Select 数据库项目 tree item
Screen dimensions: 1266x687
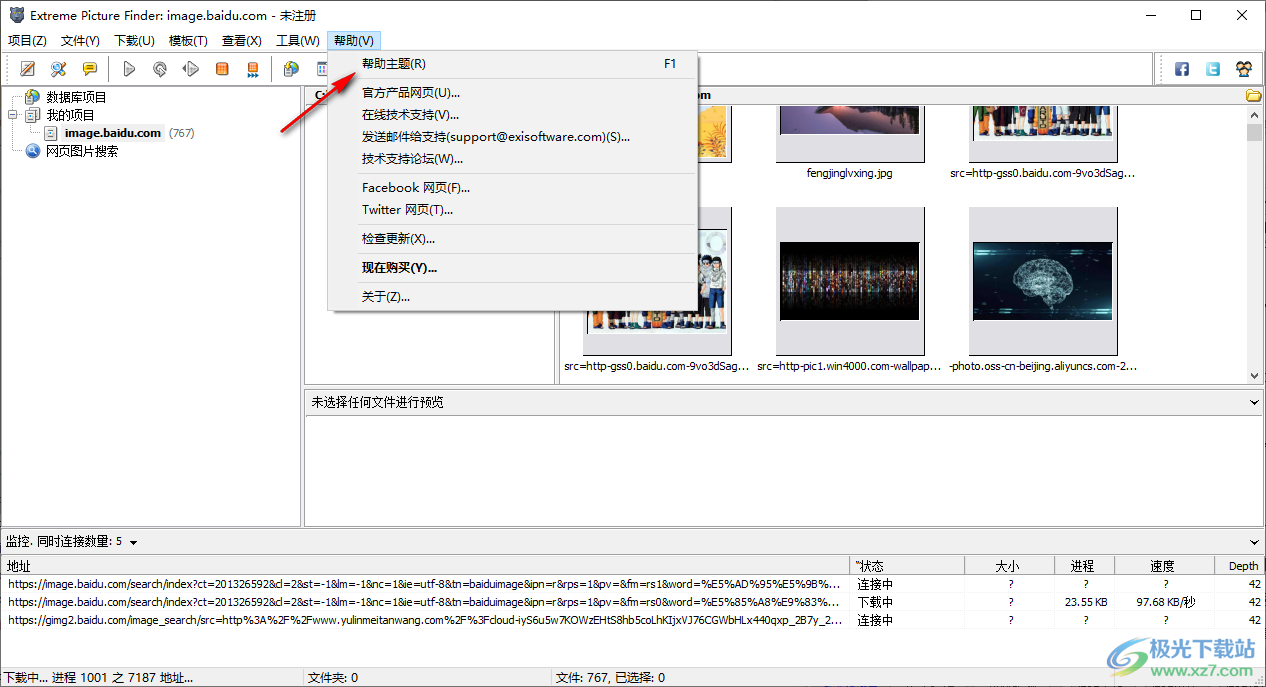click(76, 97)
